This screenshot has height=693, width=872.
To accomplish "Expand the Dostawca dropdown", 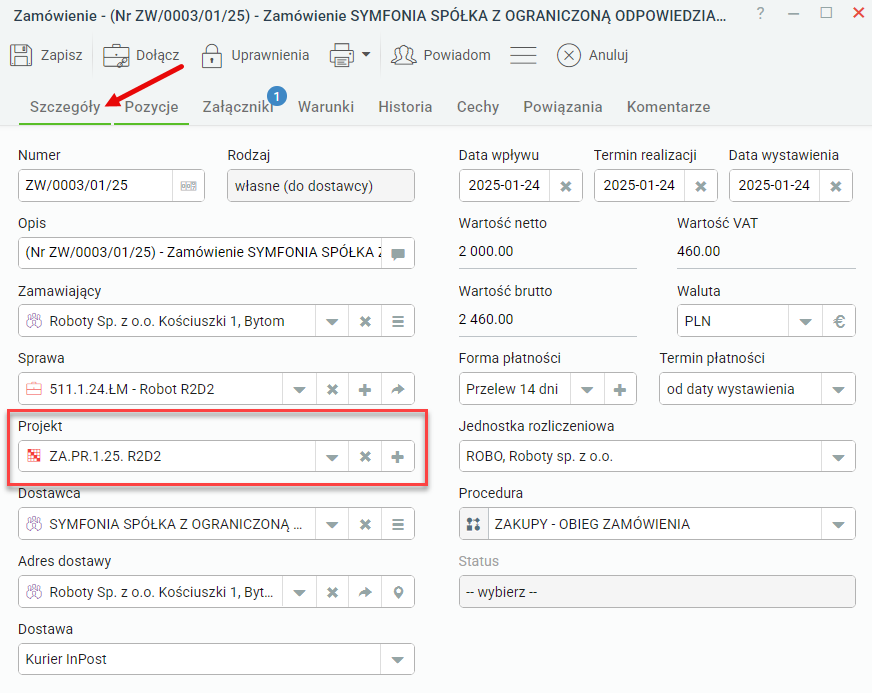I will point(332,524).
